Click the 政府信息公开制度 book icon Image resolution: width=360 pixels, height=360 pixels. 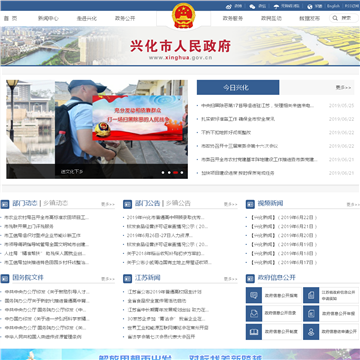tap(254, 332)
